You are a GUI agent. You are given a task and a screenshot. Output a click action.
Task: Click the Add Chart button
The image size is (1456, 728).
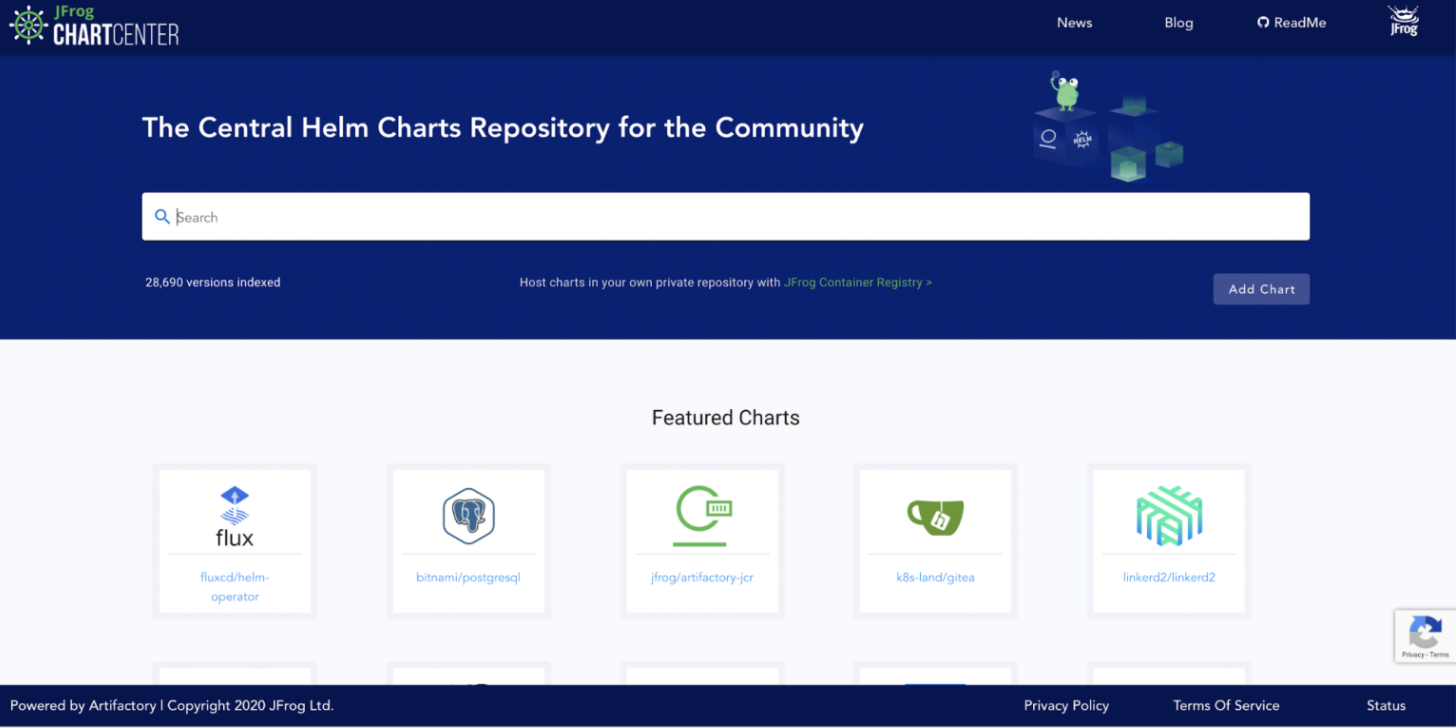pos(1262,289)
